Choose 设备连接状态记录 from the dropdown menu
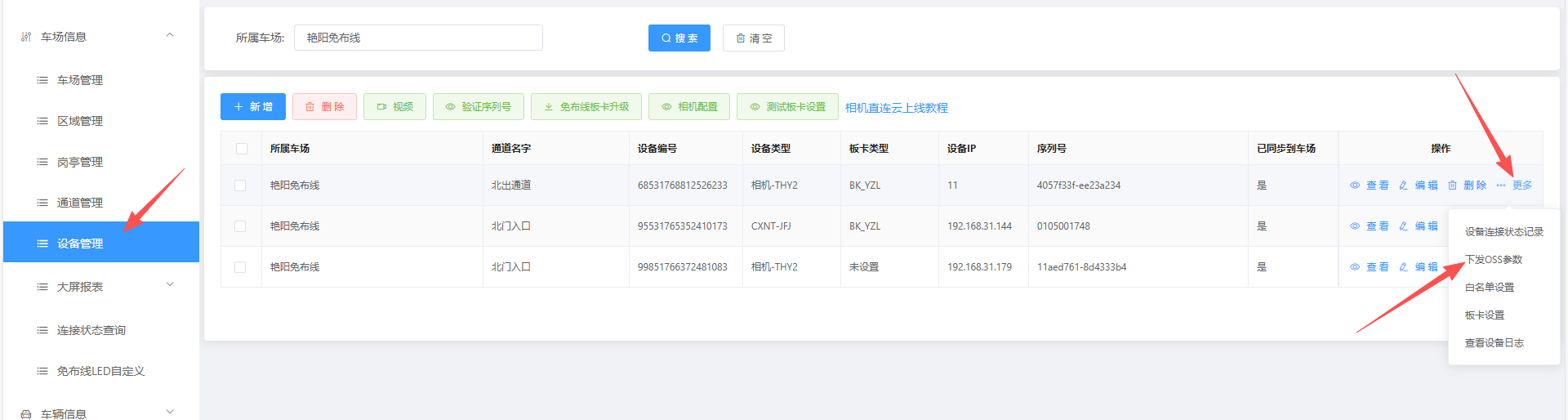The height and width of the screenshot is (420, 1568). tap(1504, 232)
